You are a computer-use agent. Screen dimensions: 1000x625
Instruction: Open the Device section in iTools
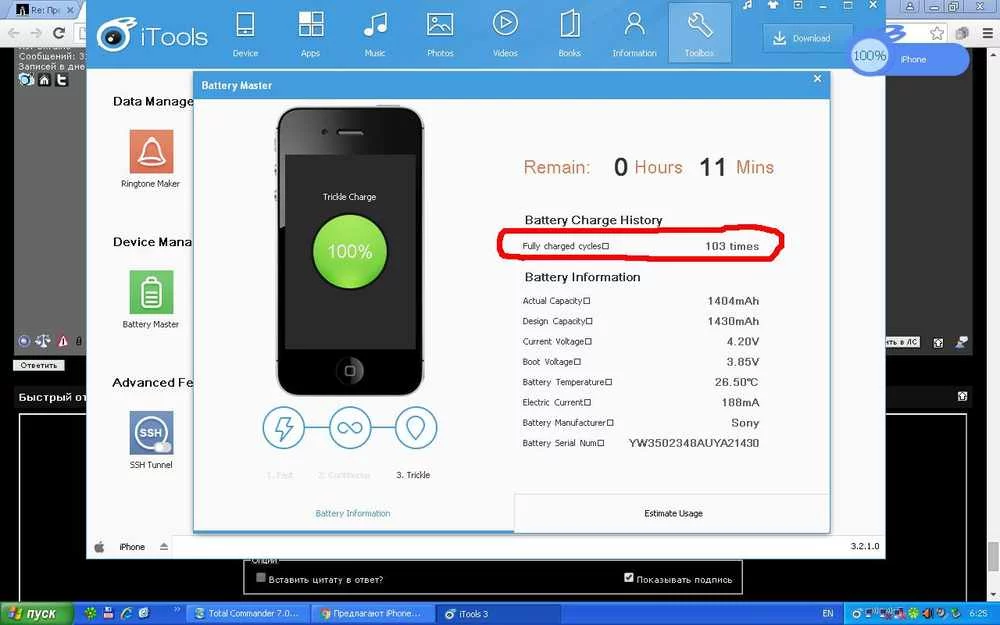(245, 33)
